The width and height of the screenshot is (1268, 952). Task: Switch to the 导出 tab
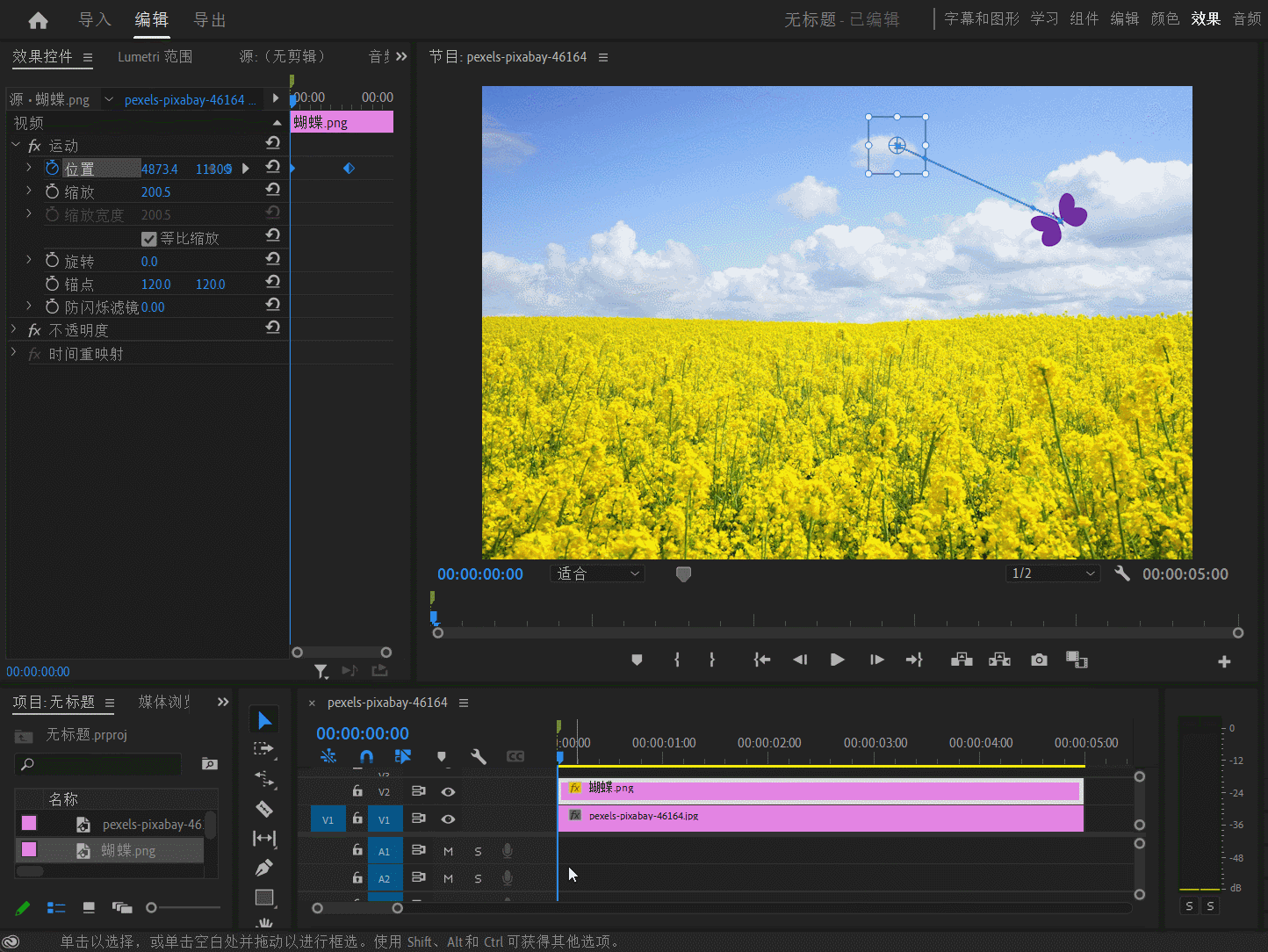209,20
